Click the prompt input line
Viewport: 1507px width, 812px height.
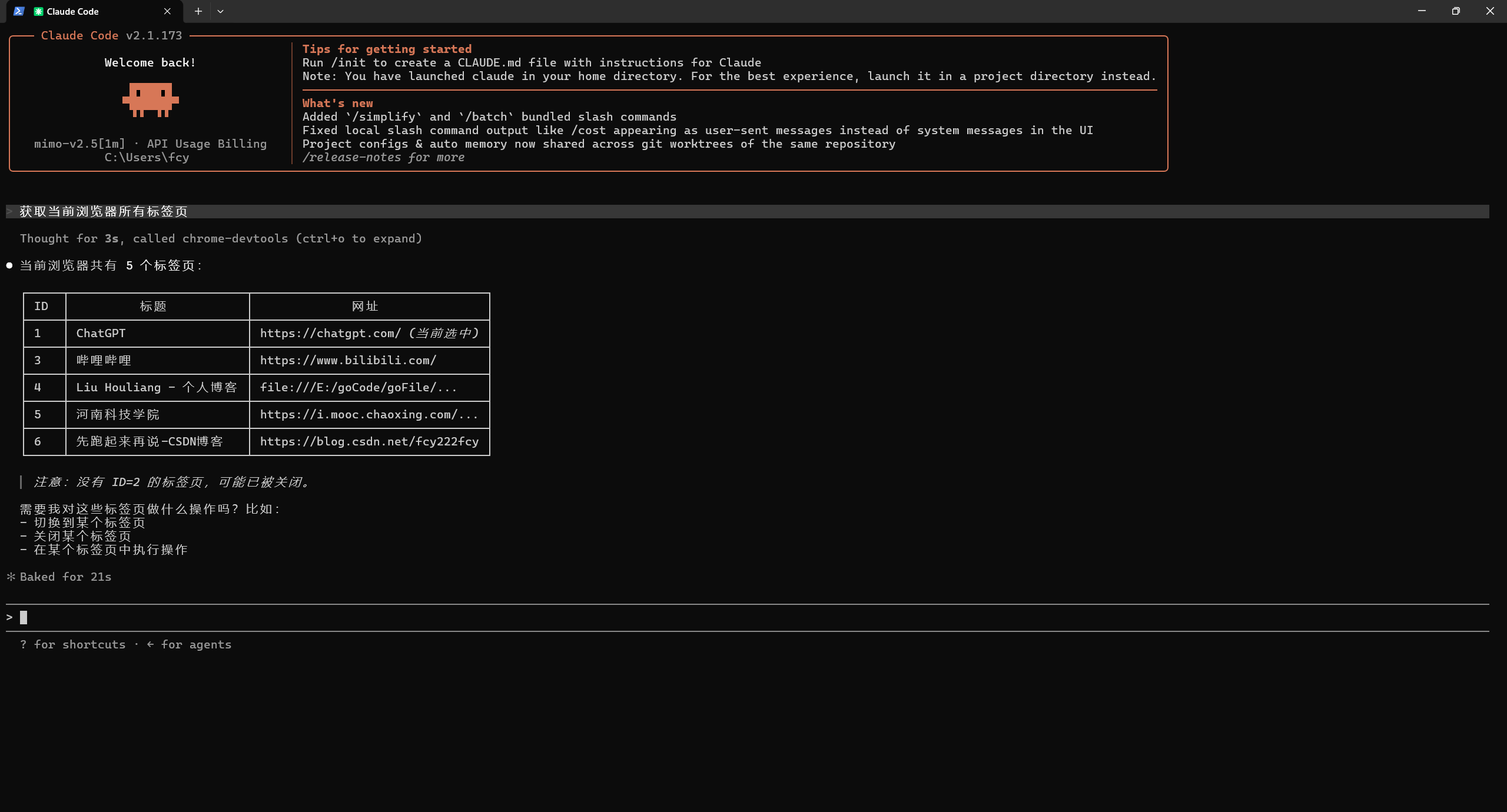coord(748,617)
